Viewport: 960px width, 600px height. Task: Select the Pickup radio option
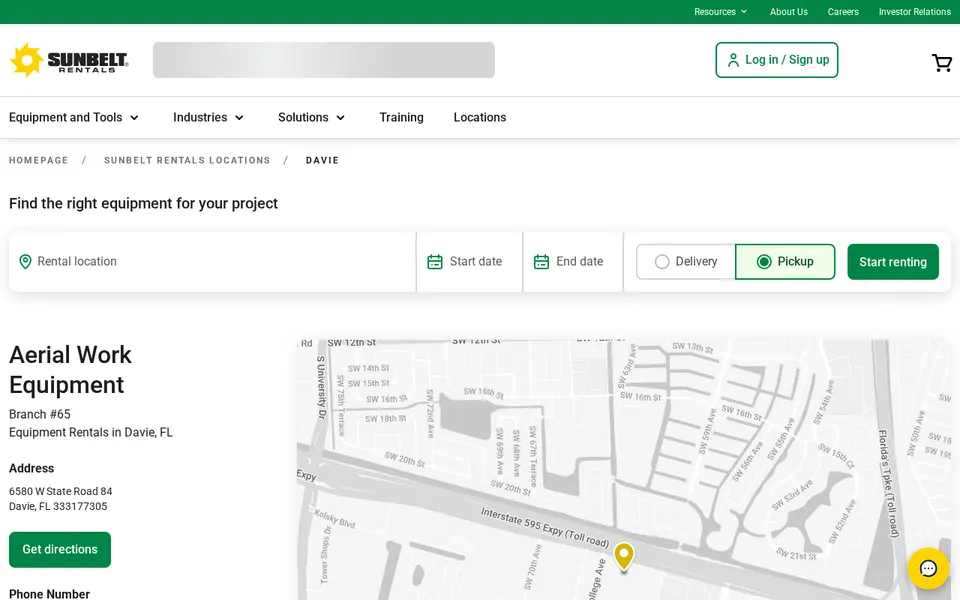[785, 262]
